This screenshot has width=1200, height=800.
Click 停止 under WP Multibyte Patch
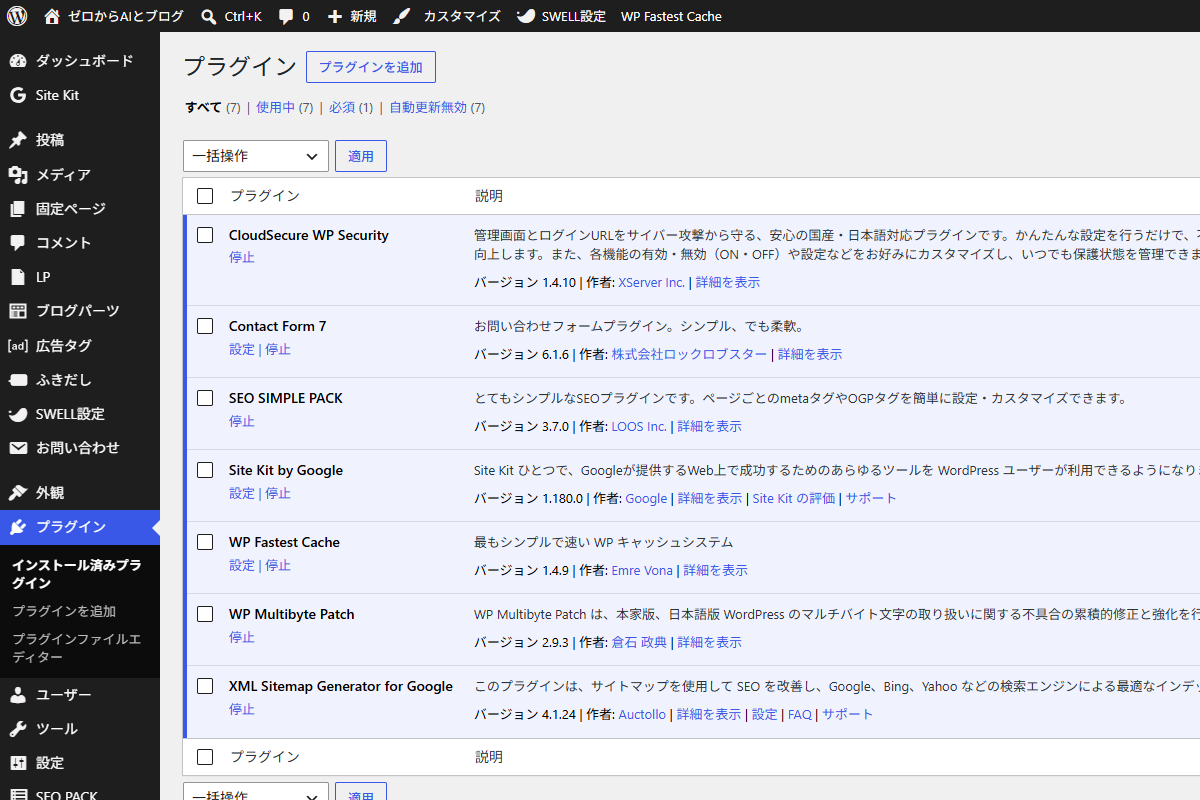pyautogui.click(x=242, y=637)
